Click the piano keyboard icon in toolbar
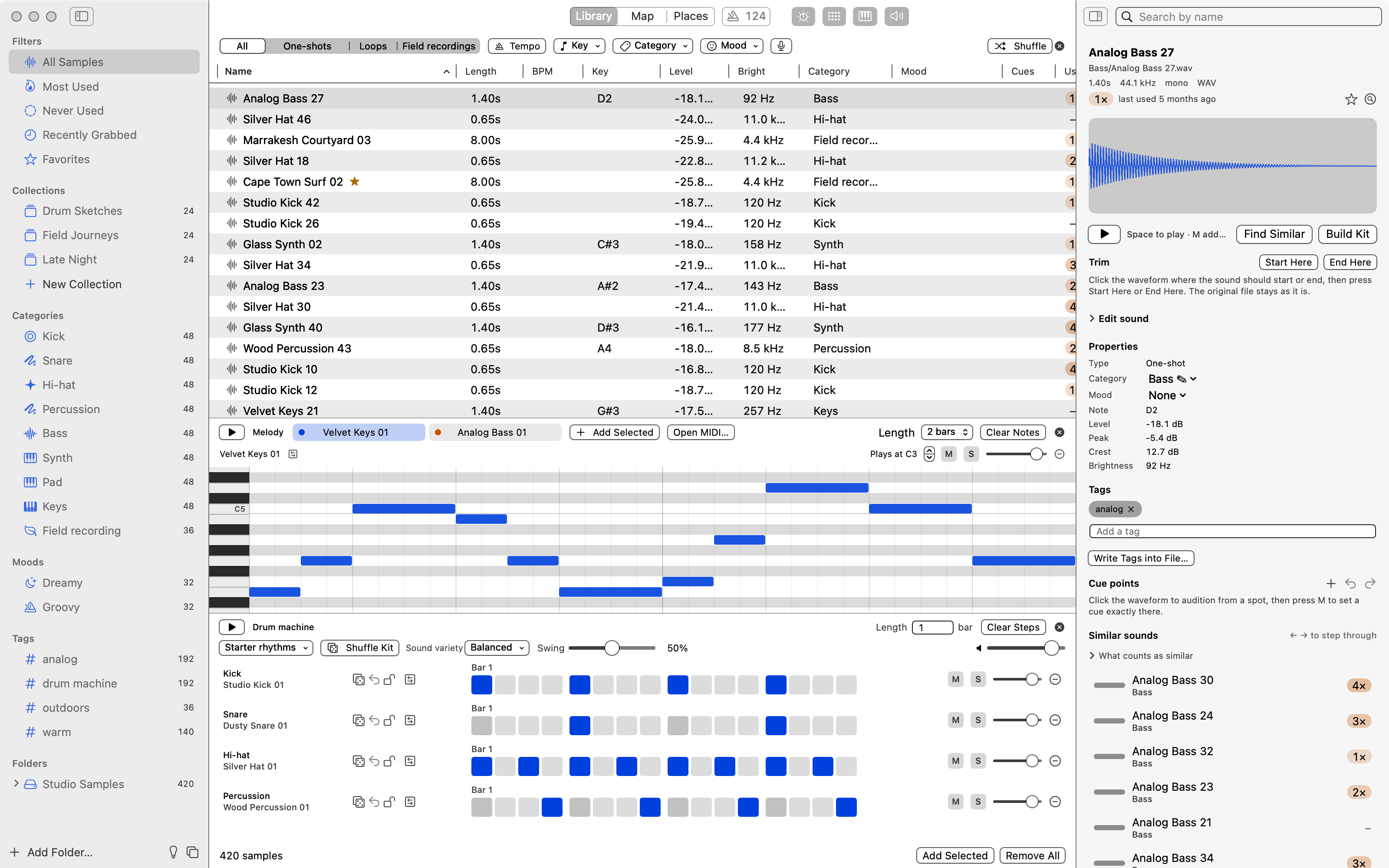 (865, 16)
